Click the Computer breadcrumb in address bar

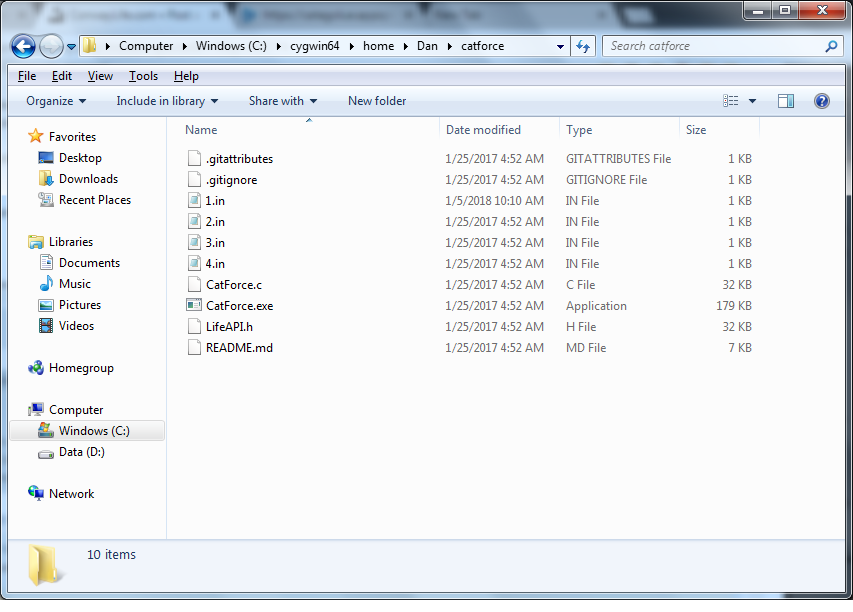146,46
